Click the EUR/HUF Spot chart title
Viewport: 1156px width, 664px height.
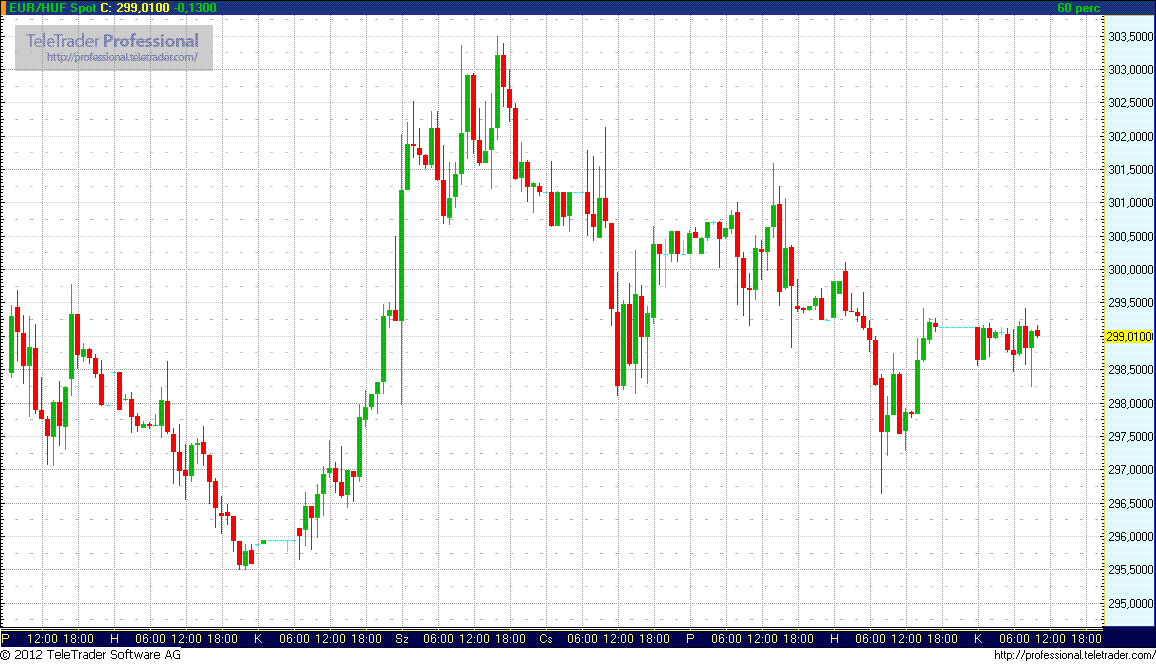point(52,7)
